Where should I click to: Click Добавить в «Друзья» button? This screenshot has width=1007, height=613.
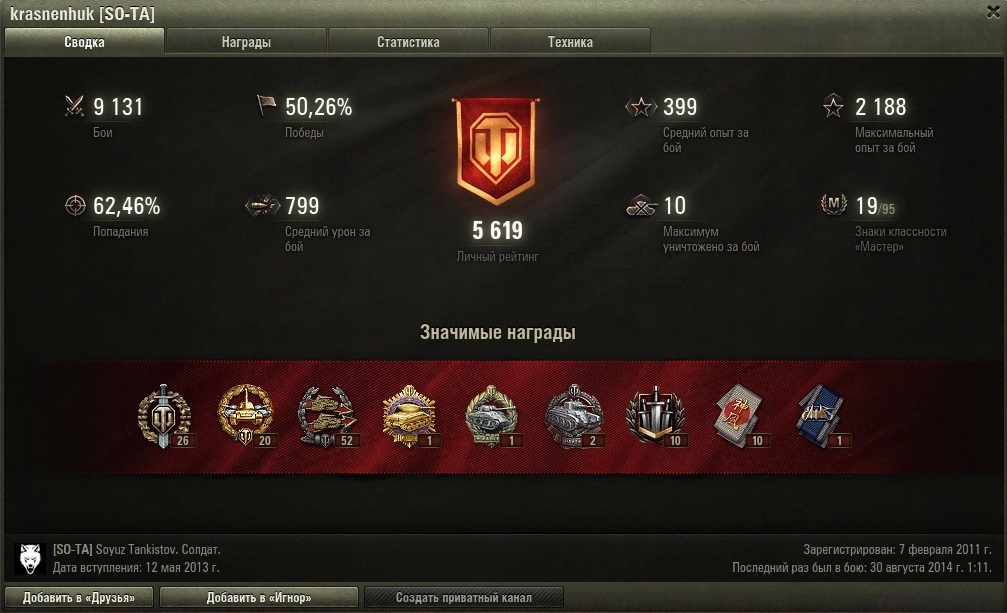pyautogui.click(x=79, y=598)
